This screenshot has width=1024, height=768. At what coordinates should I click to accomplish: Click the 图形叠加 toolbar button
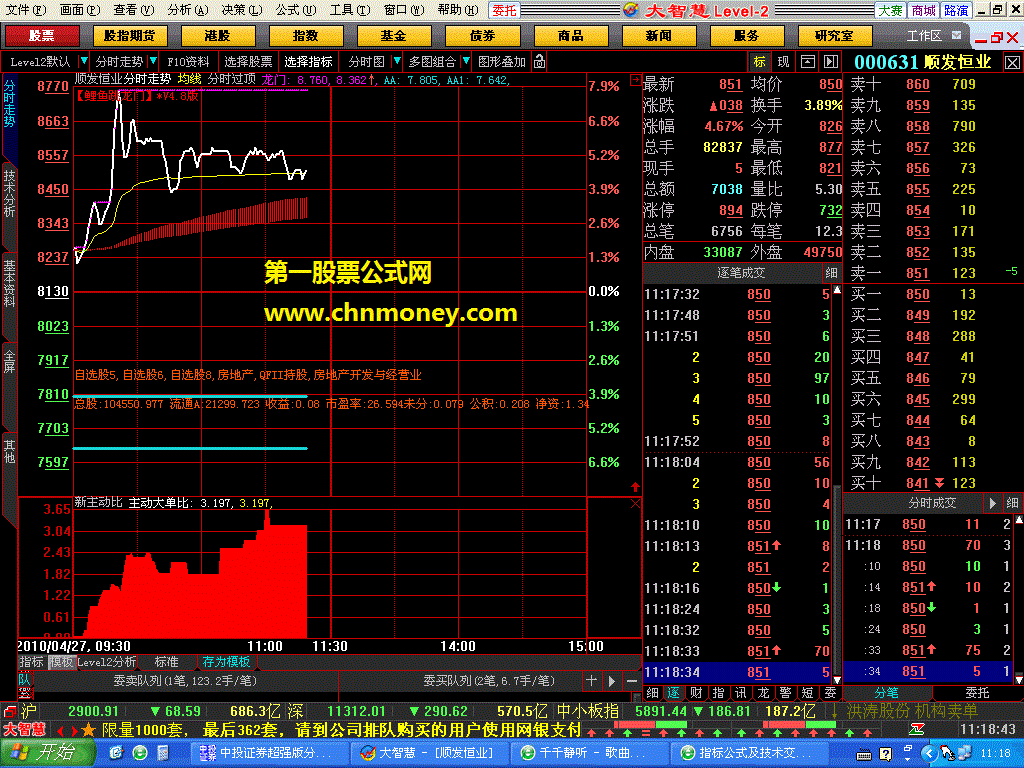pos(502,62)
